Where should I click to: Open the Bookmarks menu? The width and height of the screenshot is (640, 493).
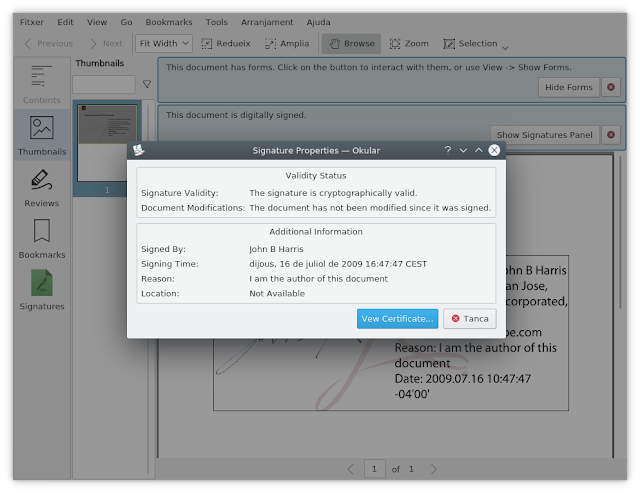[x=169, y=22]
